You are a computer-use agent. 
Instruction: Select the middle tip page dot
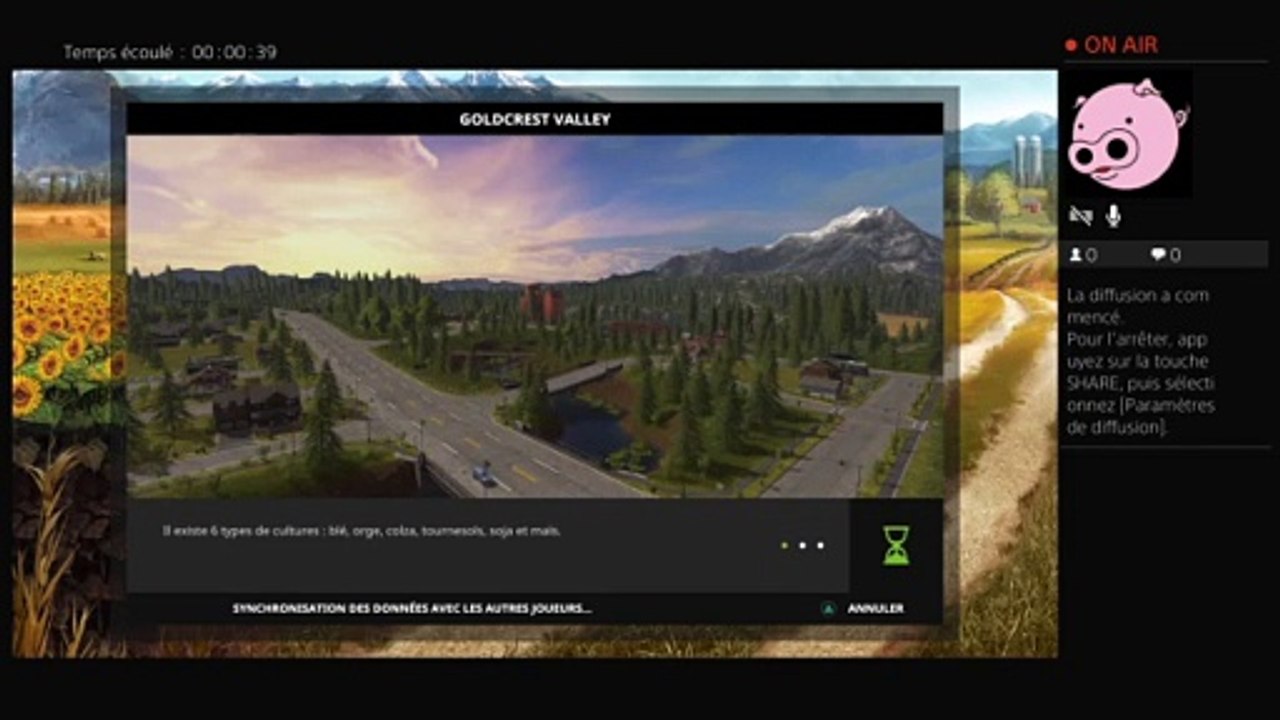click(x=802, y=545)
